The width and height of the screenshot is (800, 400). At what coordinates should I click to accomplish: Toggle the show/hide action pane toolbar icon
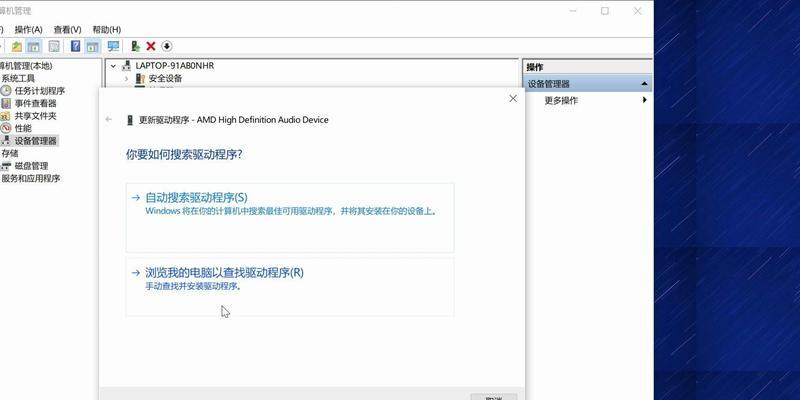coord(92,46)
